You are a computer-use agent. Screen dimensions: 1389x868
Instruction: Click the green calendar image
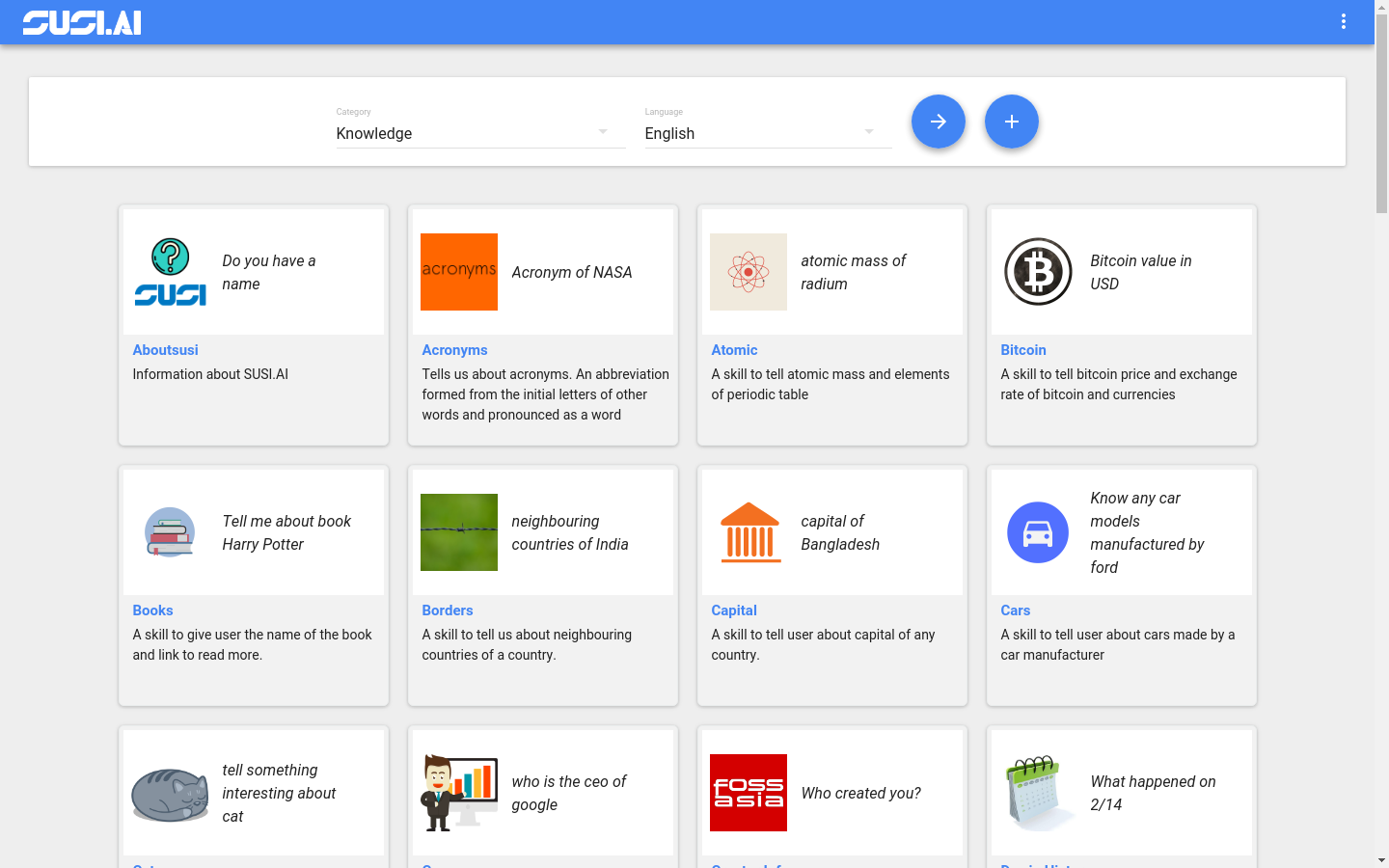[x=1038, y=793]
